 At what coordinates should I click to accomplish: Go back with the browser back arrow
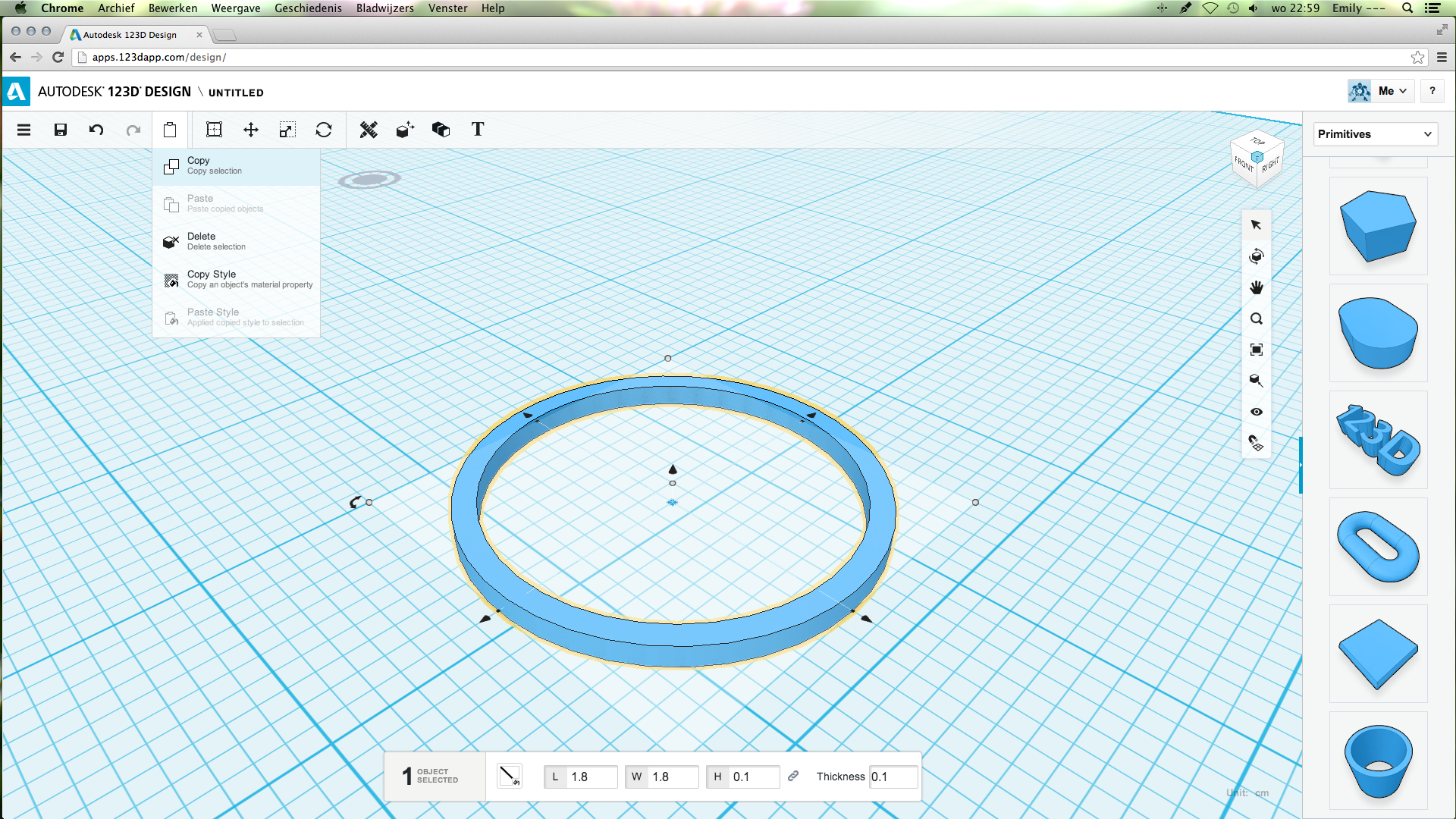click(x=15, y=57)
